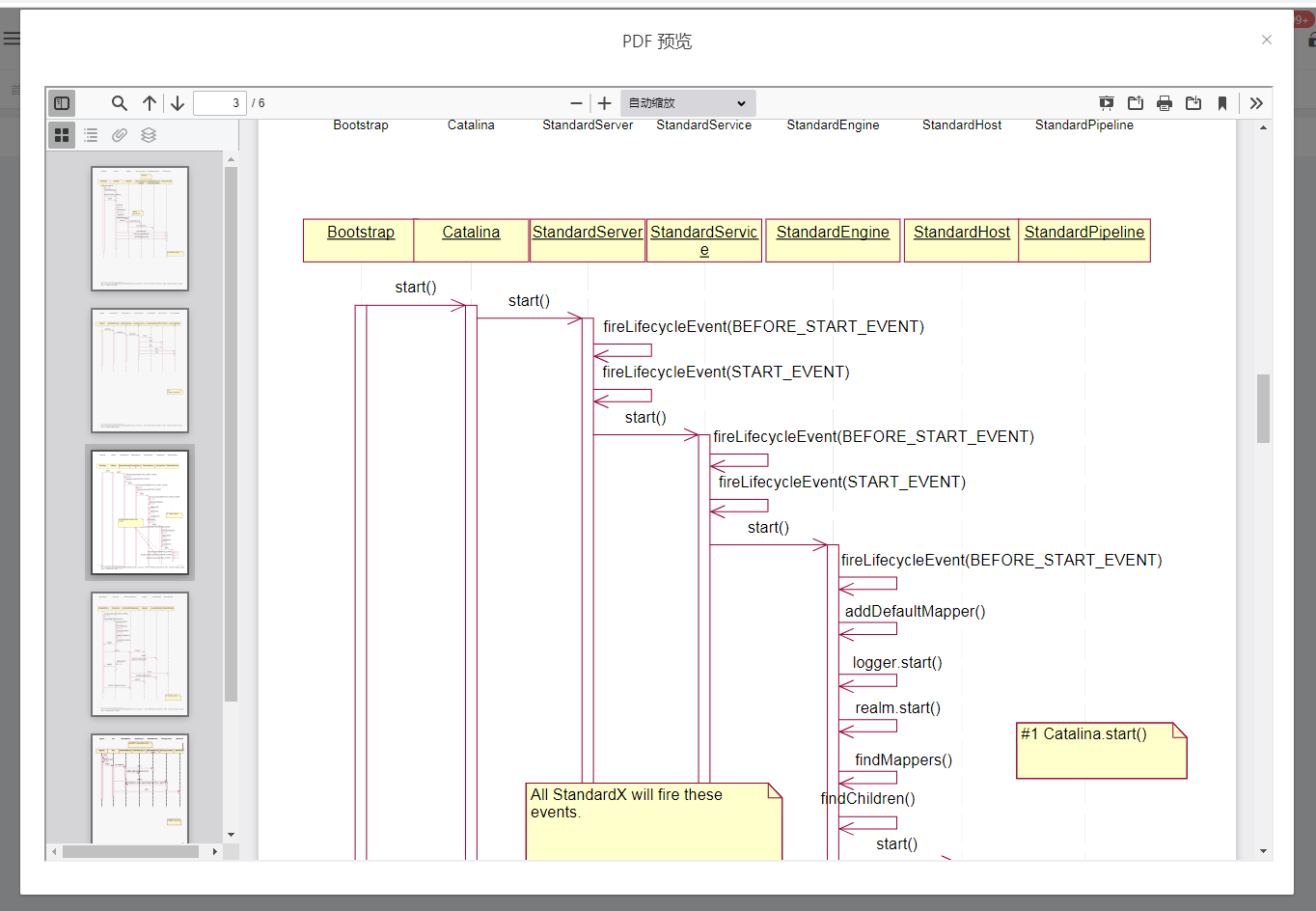Screen dimensions: 1316x911
Task: Click sidebar scrollbar down arrow
Action: 231,835
